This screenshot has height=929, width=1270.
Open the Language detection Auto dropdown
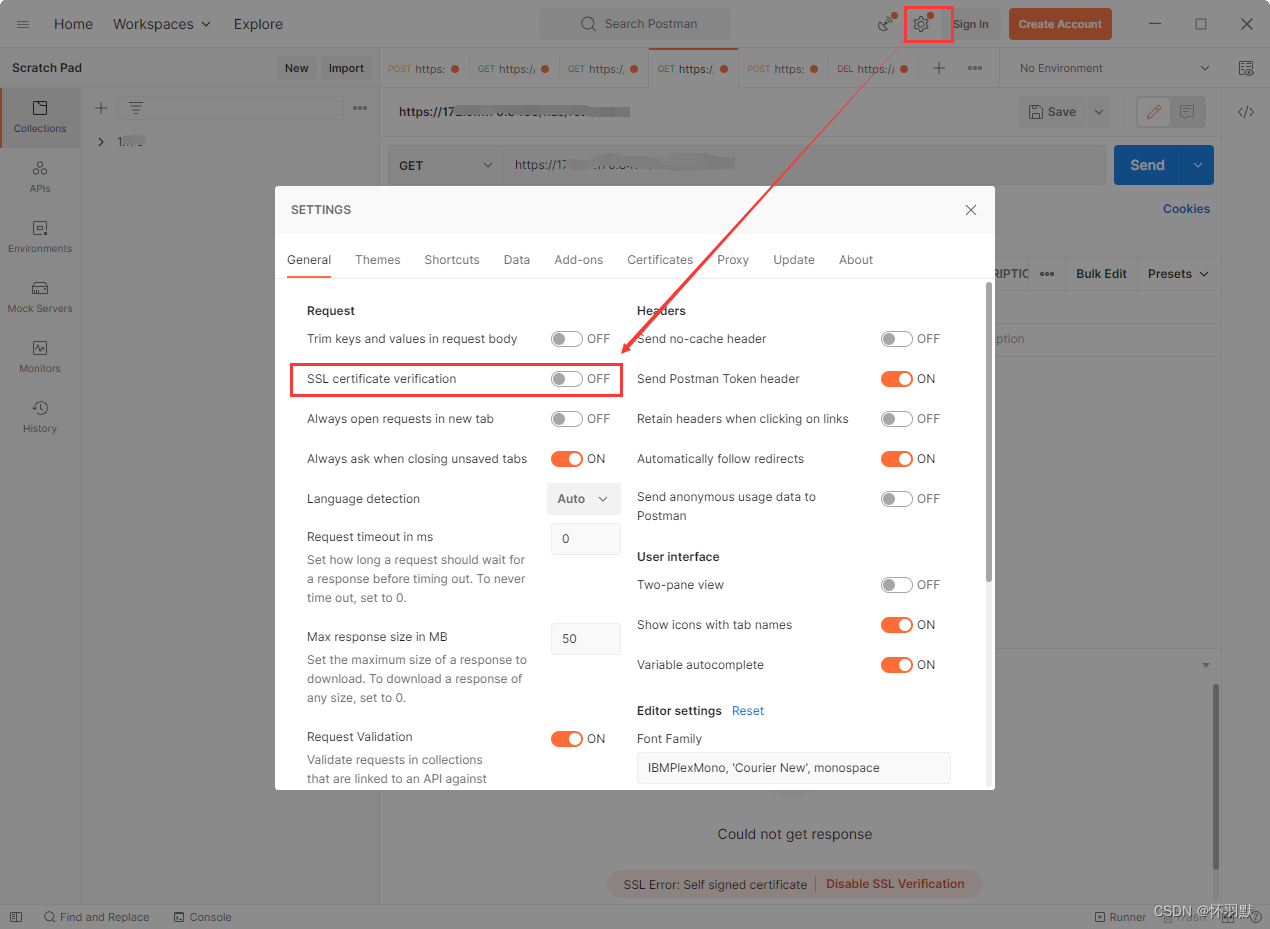tap(583, 499)
